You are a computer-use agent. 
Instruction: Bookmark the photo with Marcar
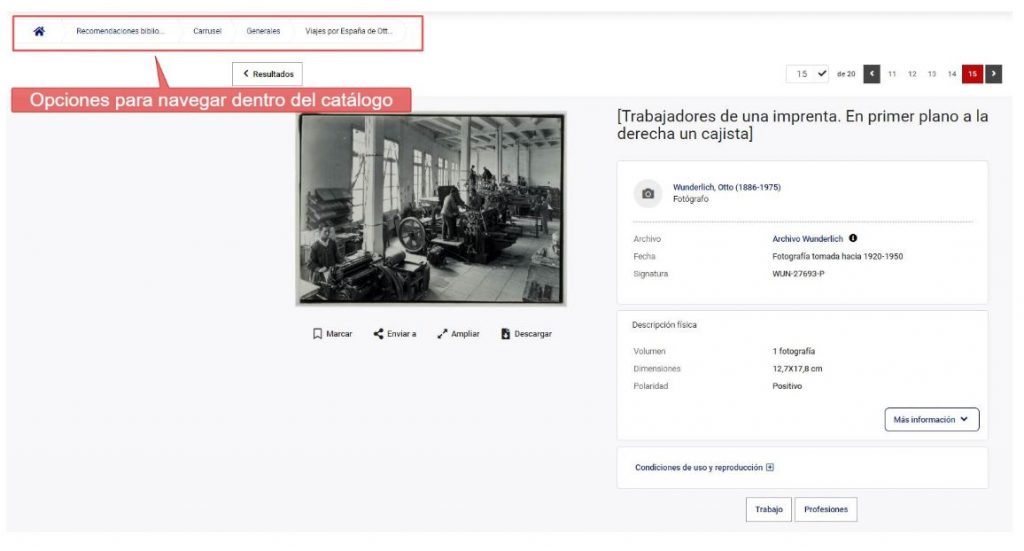click(x=332, y=334)
